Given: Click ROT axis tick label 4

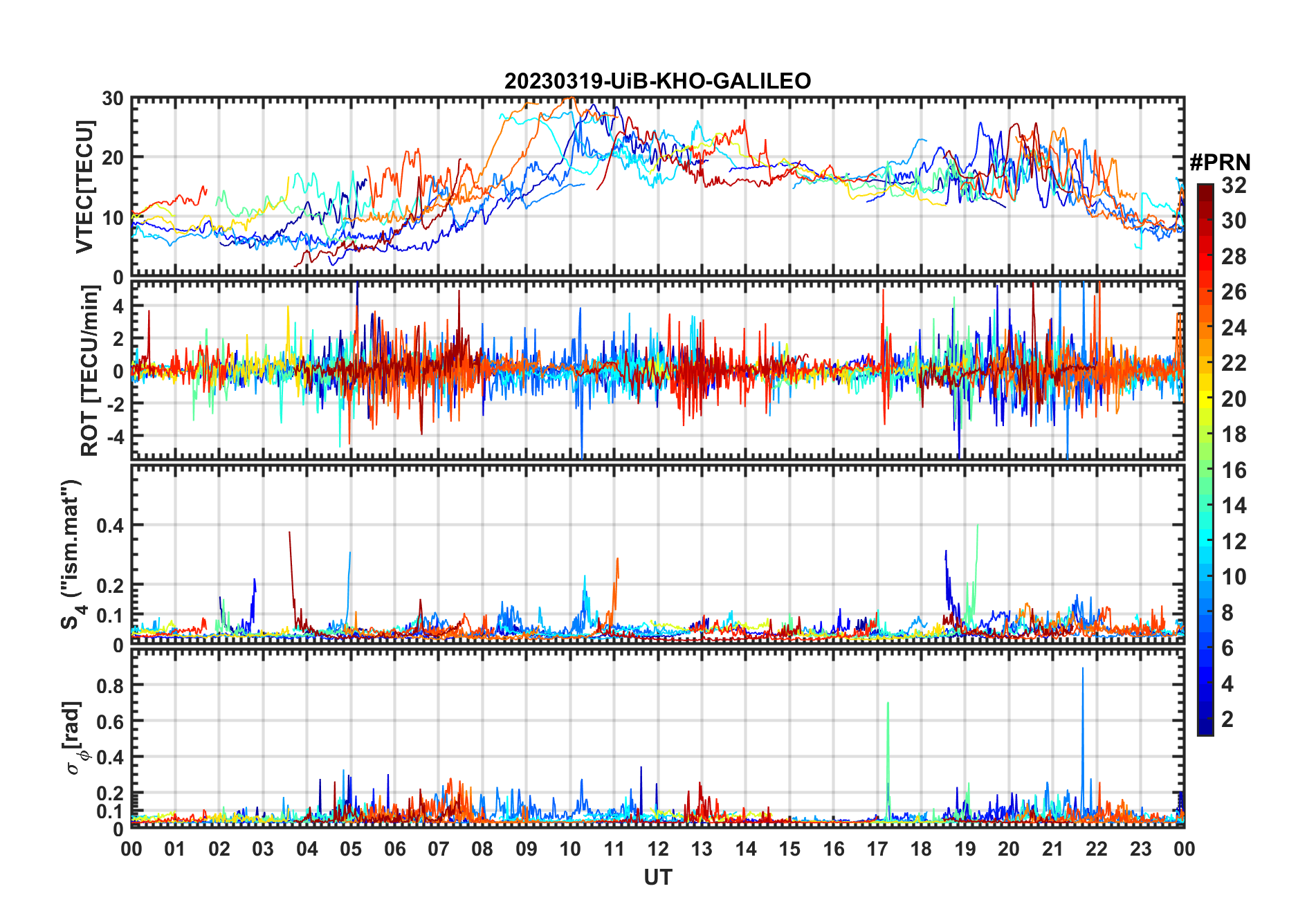Looking at the screenshot, I should click(118, 306).
